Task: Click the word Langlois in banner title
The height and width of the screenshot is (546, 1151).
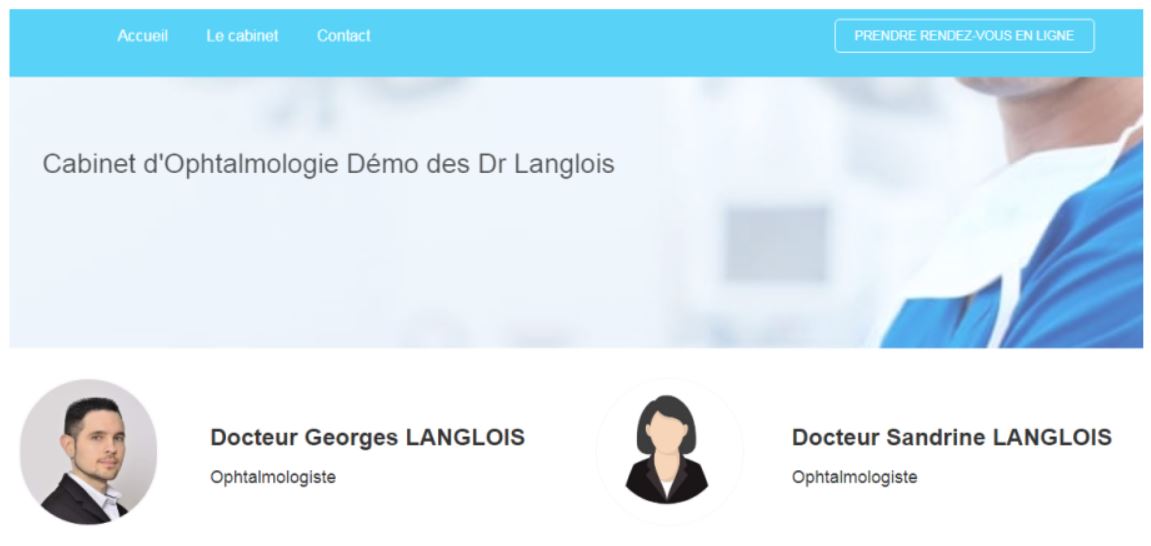Action: tap(564, 164)
